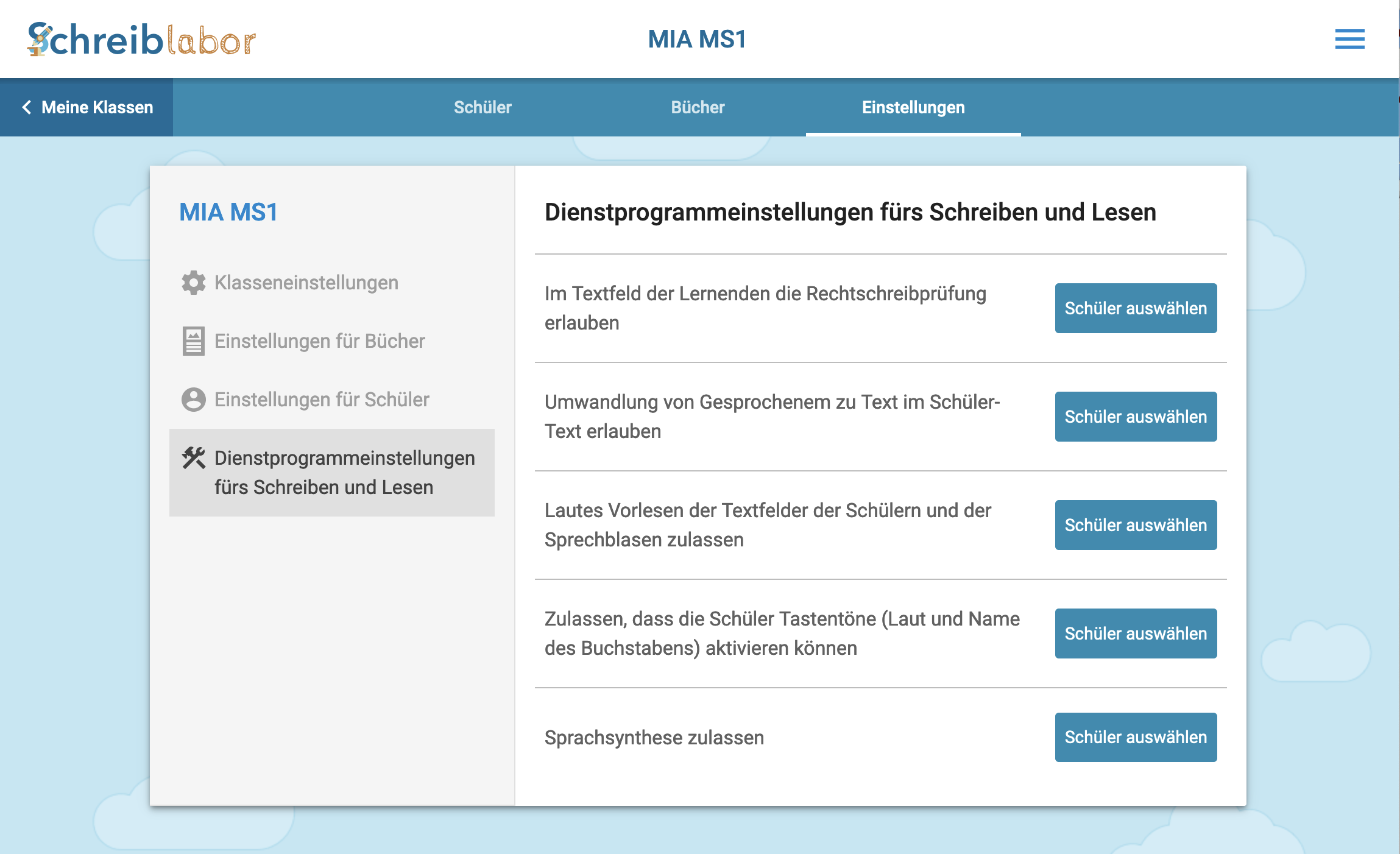Open Einstellungen für Schüler in sidebar
This screenshot has width=1400, height=854.
tap(322, 400)
